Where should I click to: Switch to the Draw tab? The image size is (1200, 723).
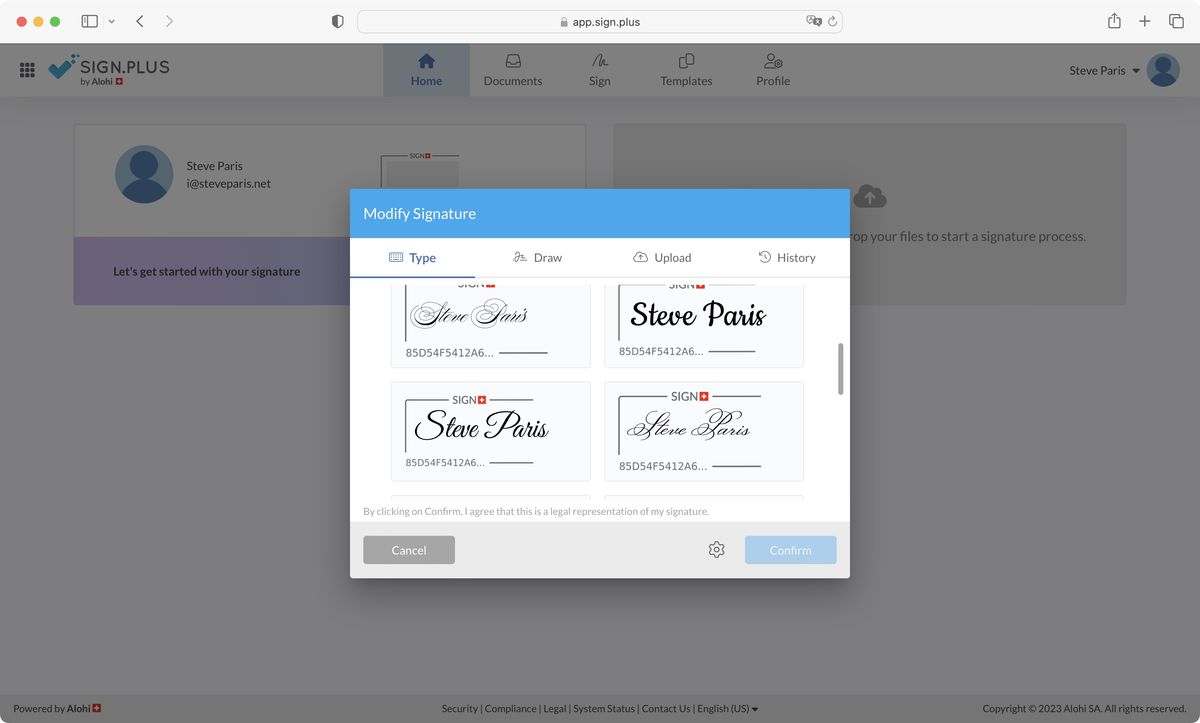[x=537, y=257]
